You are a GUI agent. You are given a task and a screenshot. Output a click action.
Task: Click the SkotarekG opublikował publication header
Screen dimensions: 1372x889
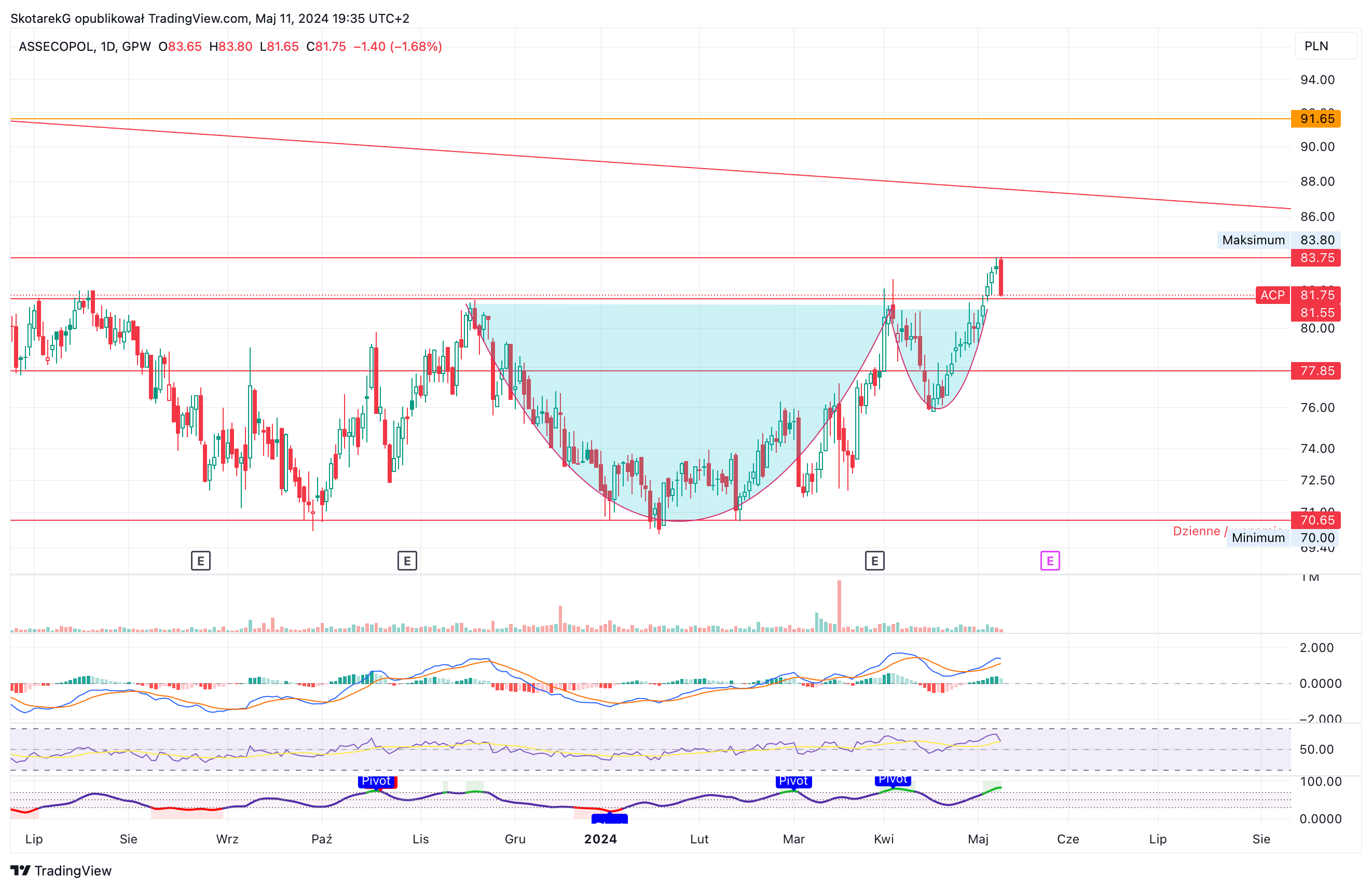210,19
